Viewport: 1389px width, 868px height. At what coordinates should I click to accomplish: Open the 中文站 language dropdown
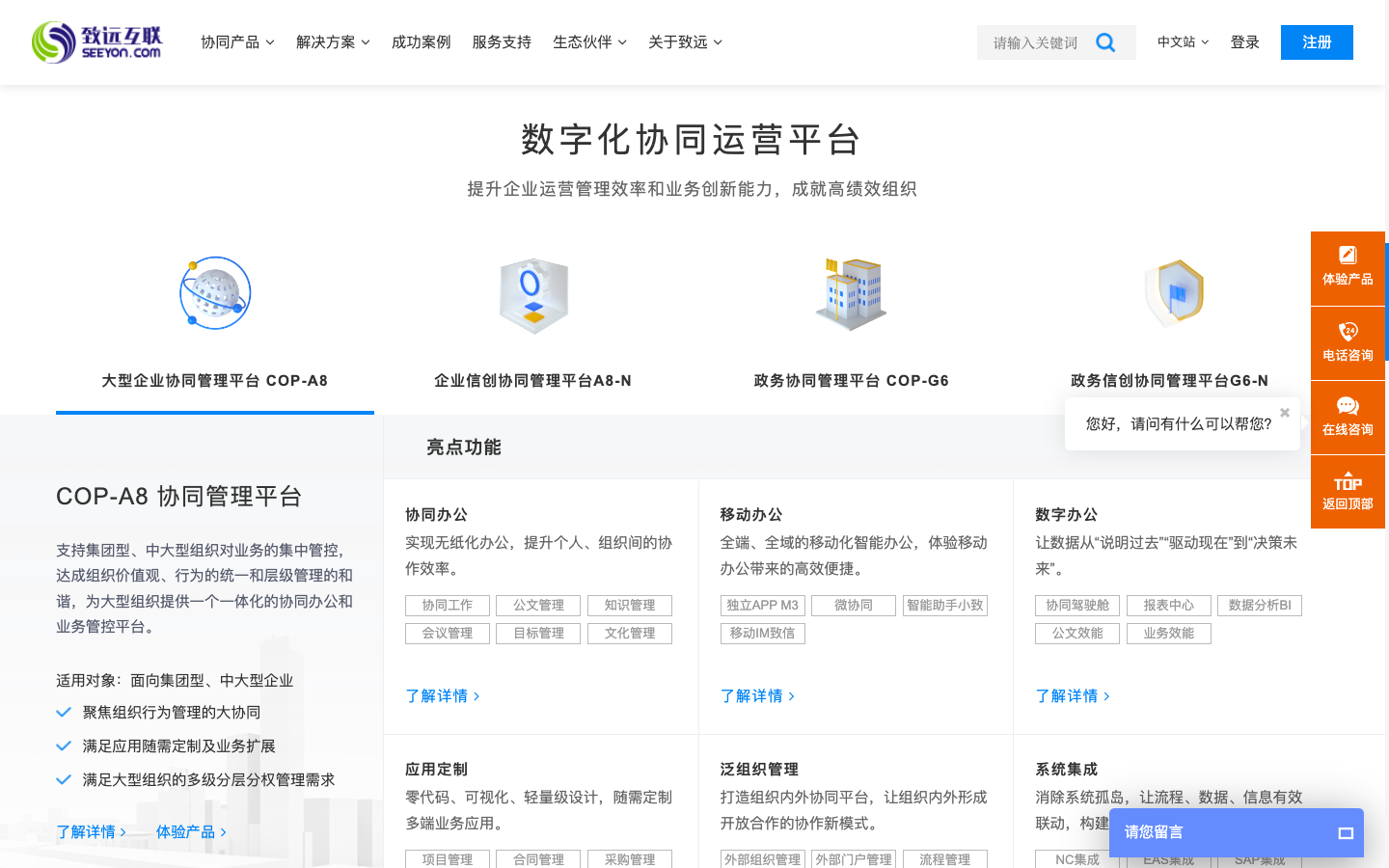click(1182, 42)
